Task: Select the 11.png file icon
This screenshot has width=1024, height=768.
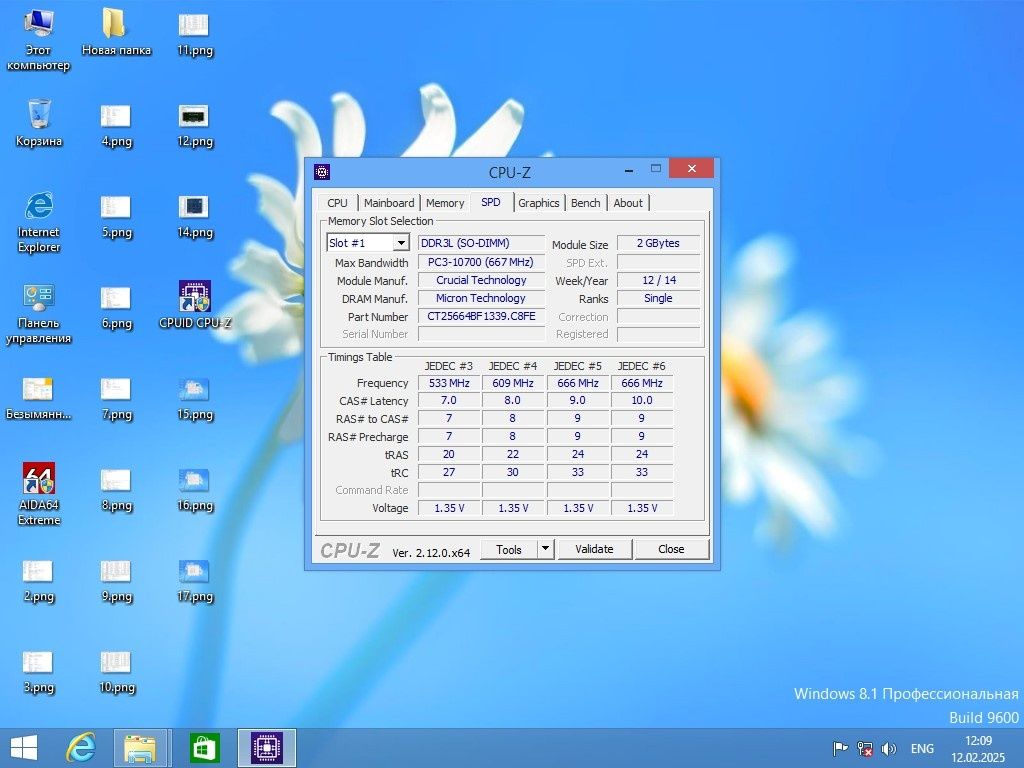Action: coord(195,33)
